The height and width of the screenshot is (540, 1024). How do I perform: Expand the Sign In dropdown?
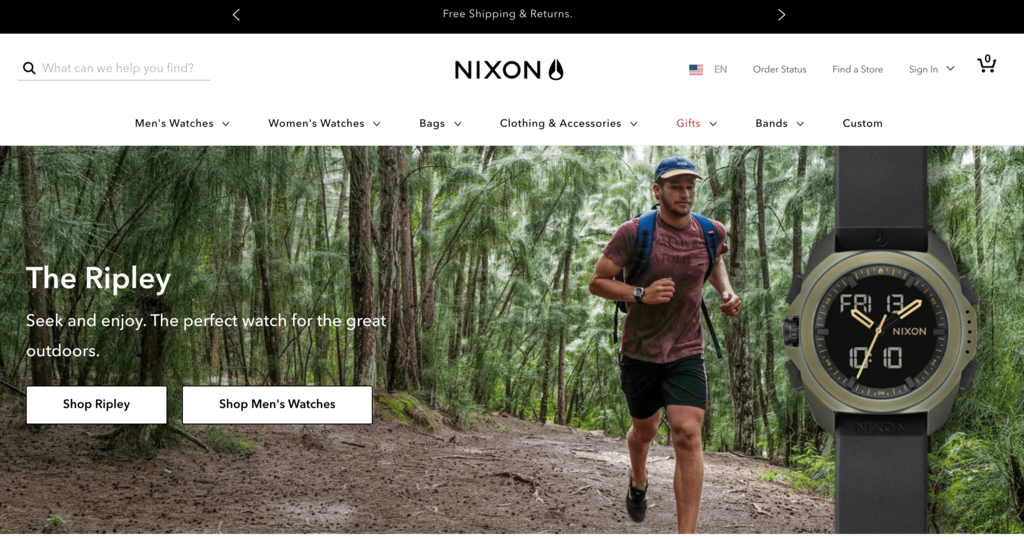pos(931,69)
